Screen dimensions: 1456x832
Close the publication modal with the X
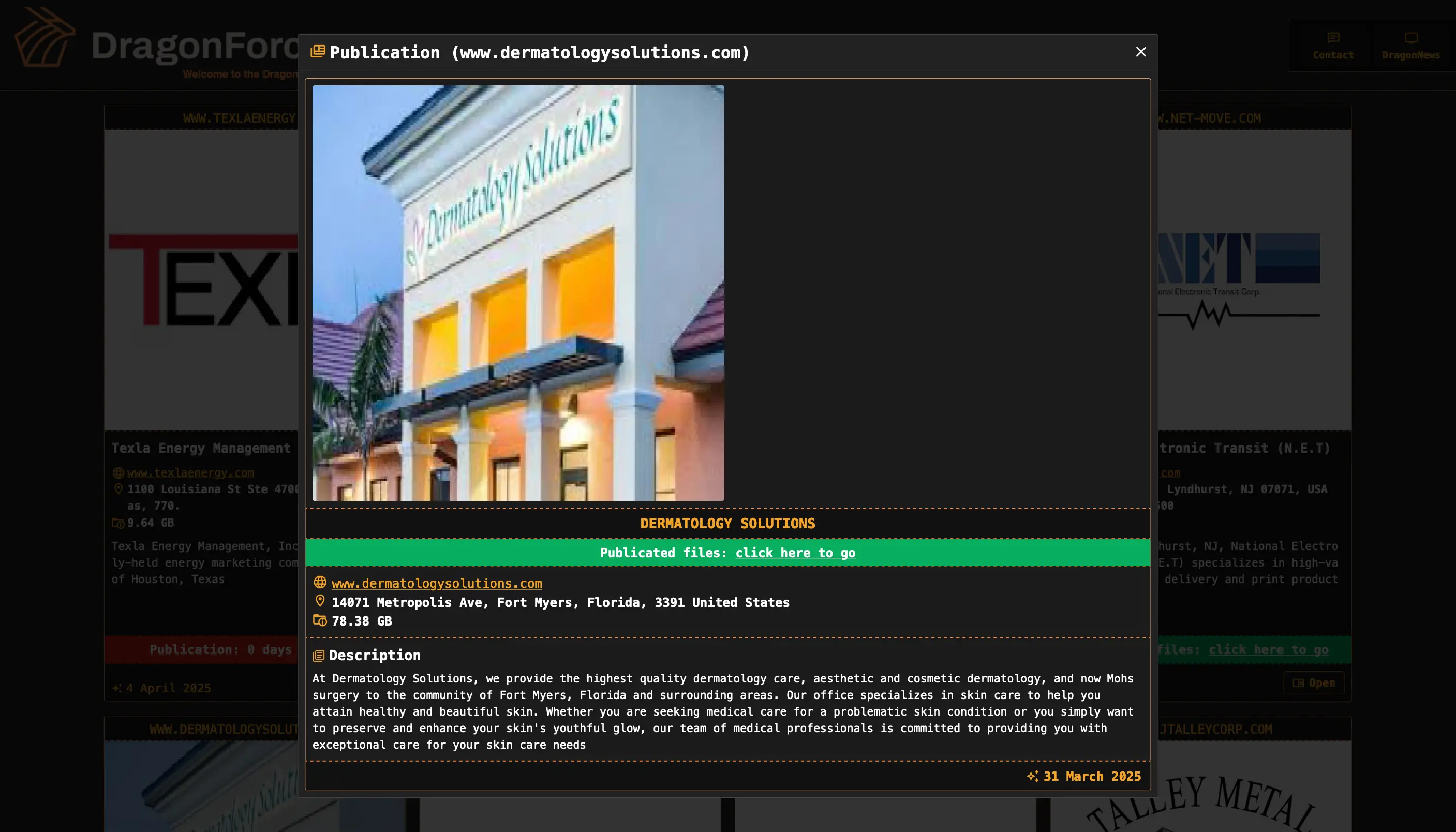pyautogui.click(x=1140, y=52)
